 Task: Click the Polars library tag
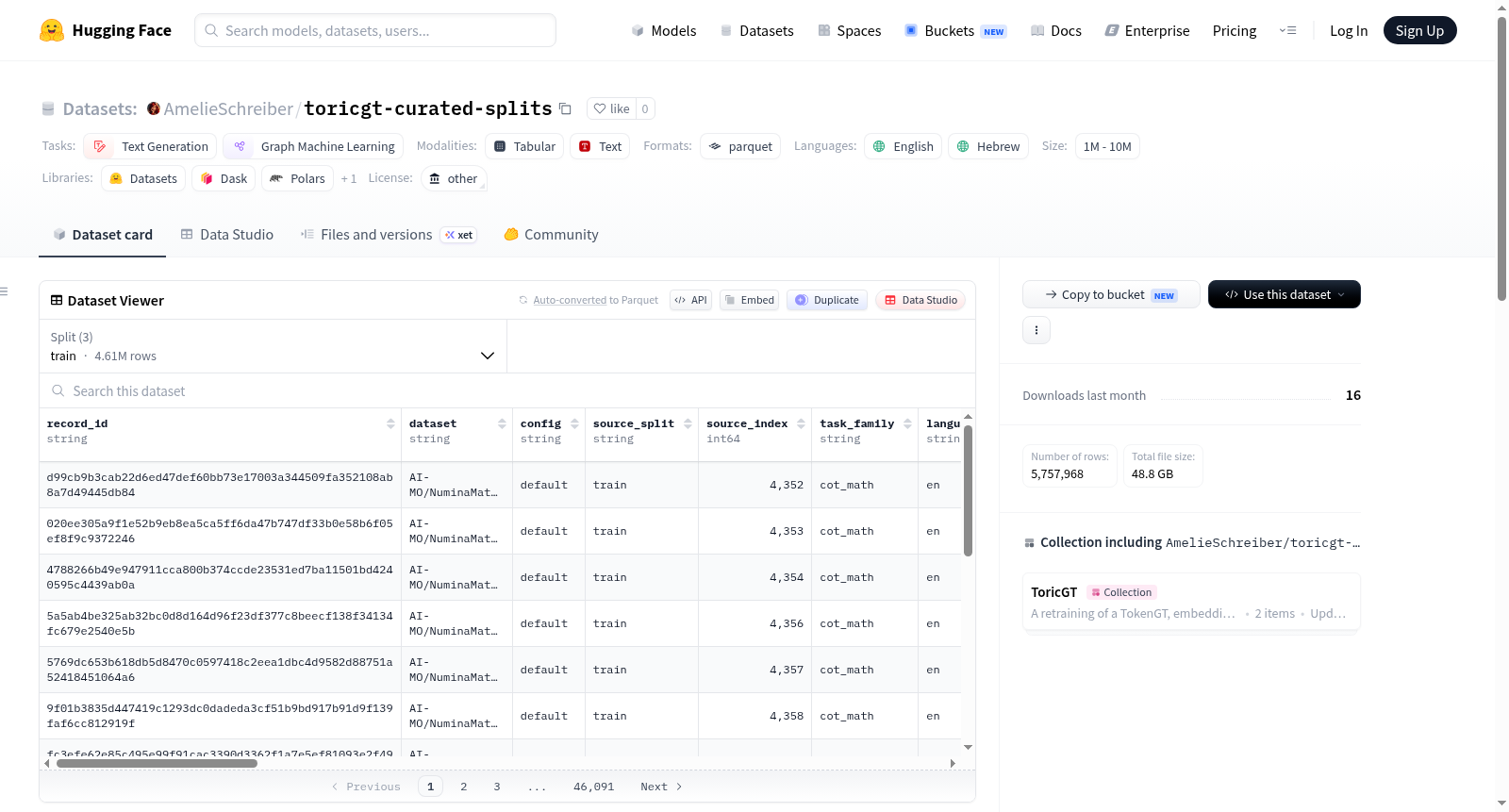pos(297,178)
